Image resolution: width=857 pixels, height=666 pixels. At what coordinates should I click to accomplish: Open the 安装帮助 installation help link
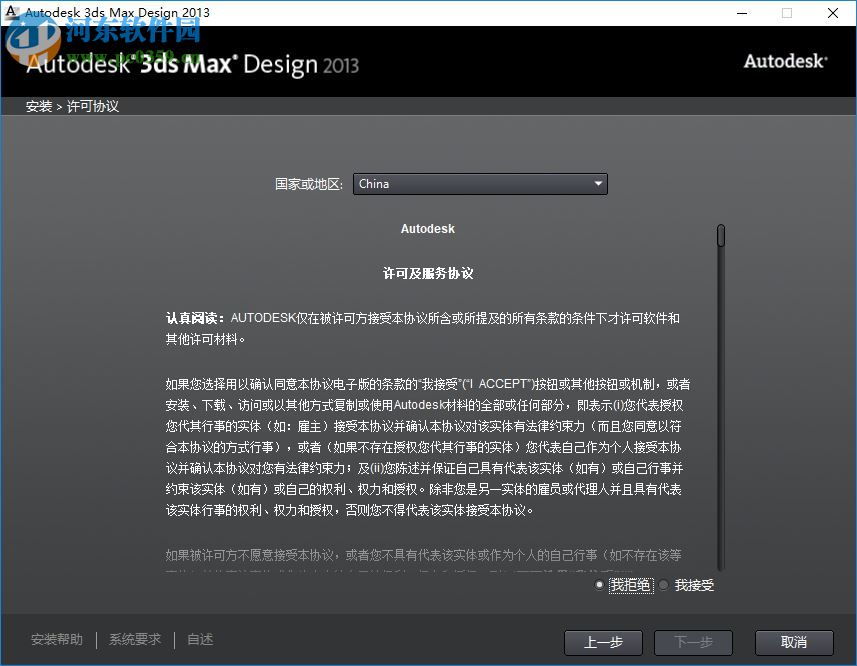pos(56,639)
